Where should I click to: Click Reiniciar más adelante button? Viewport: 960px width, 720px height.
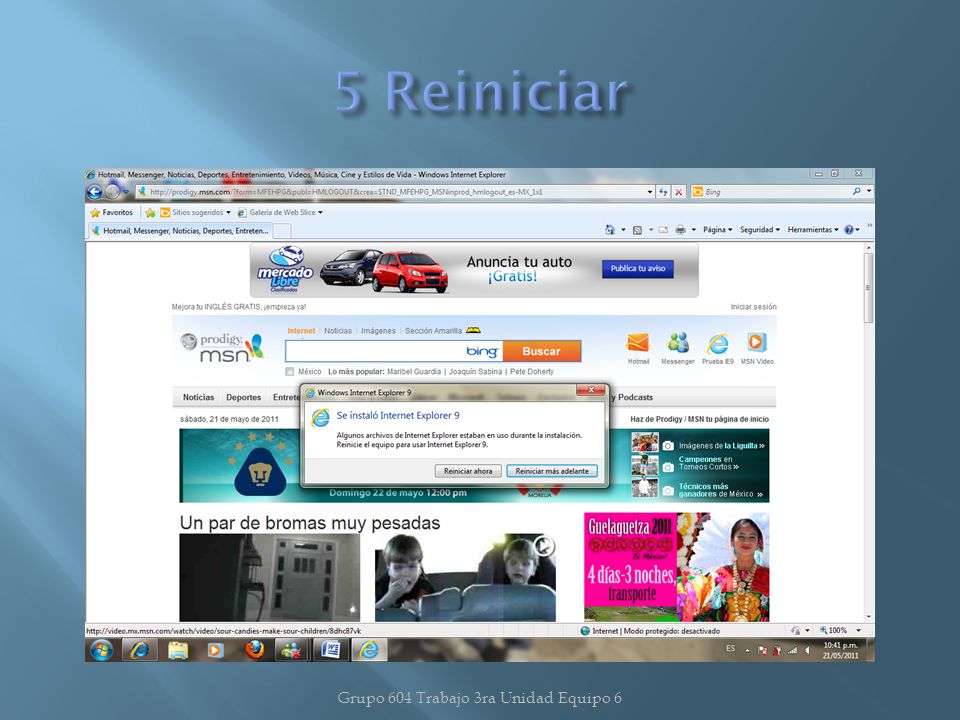tap(552, 471)
